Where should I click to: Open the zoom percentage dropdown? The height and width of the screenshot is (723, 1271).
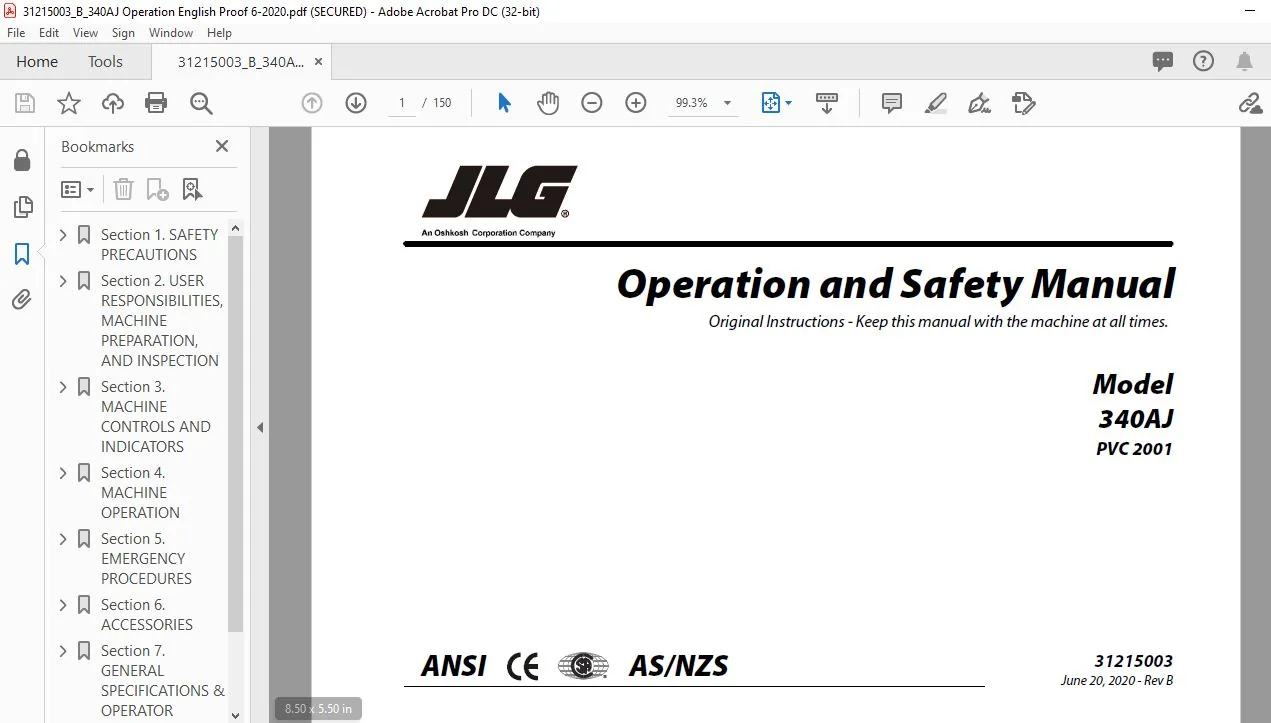pos(727,103)
